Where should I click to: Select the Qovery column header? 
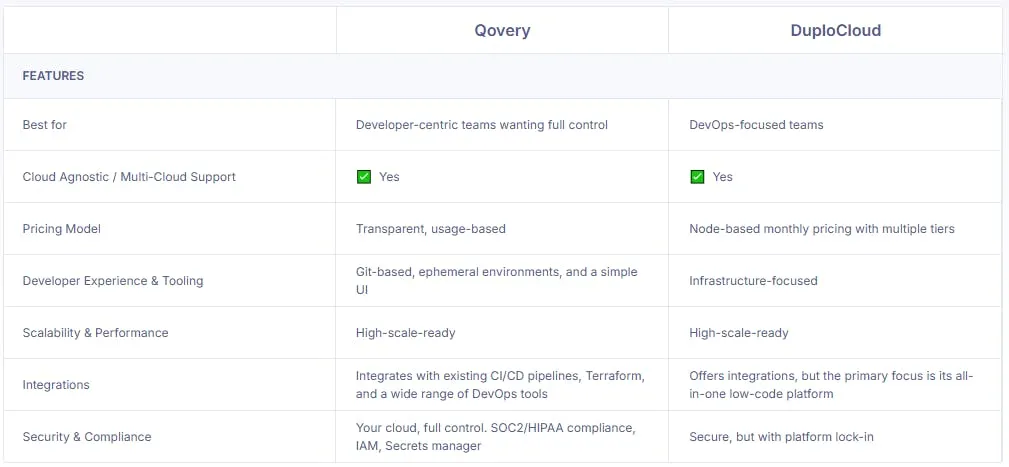(x=502, y=30)
